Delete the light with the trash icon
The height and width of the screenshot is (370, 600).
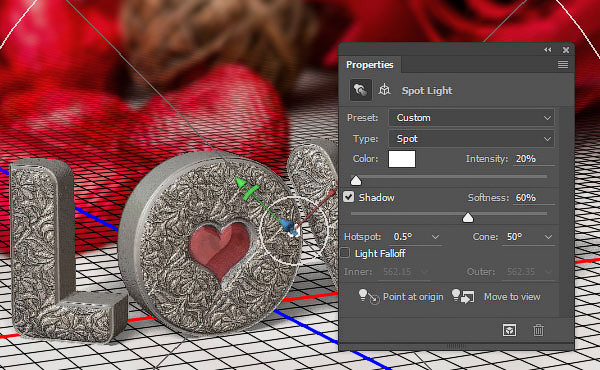(538, 330)
